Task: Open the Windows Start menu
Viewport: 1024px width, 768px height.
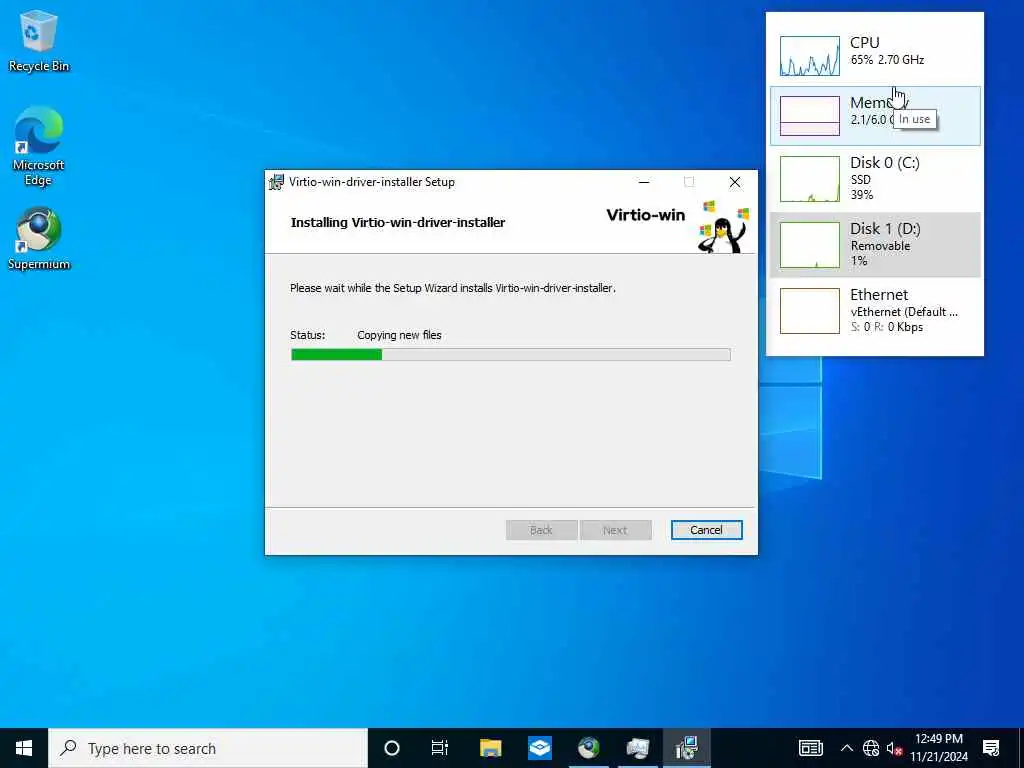Action: click(24, 748)
